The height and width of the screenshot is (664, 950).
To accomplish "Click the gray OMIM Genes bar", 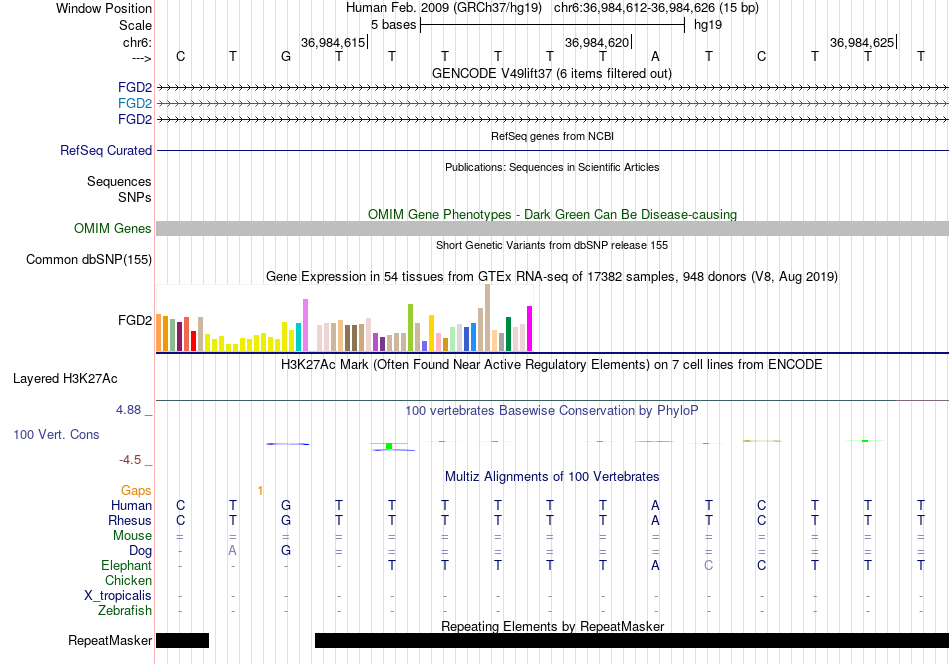I will 553,228.
